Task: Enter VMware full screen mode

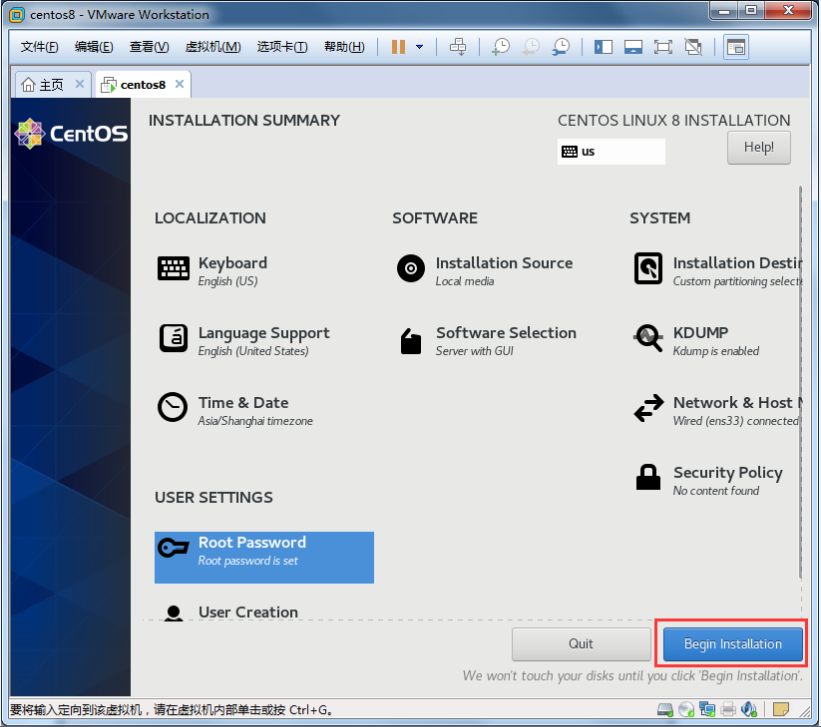Action: tap(662, 47)
